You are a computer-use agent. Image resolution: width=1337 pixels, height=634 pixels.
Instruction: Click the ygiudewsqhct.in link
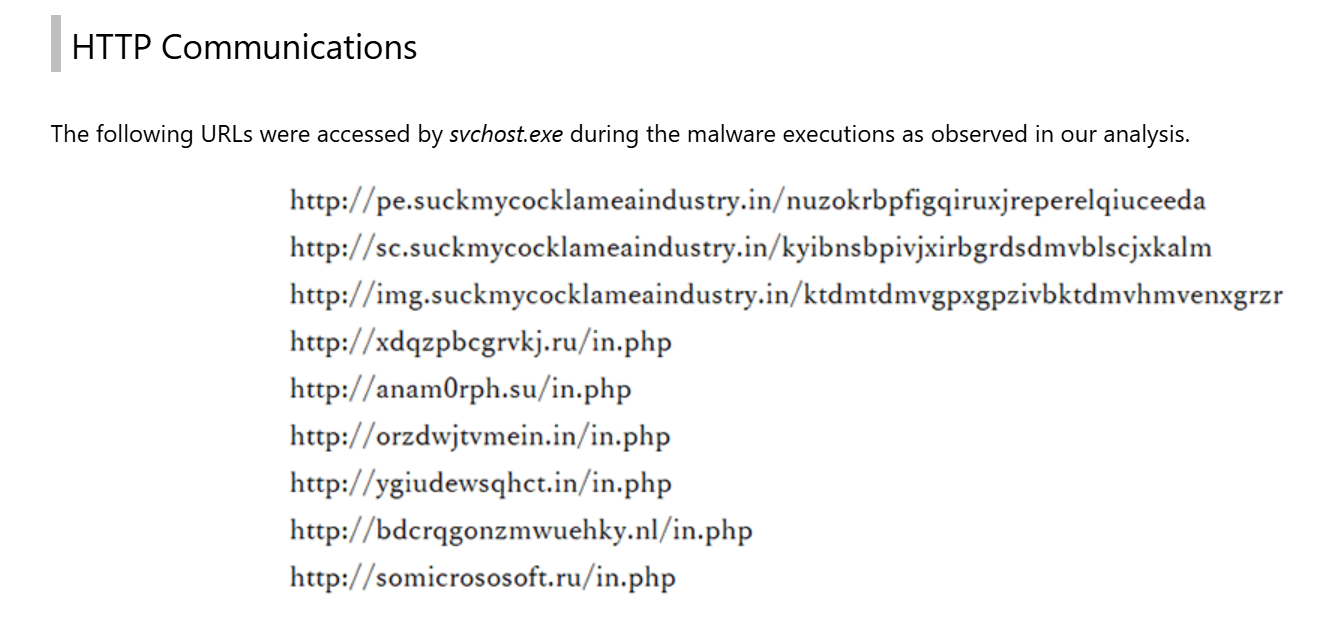pos(480,484)
